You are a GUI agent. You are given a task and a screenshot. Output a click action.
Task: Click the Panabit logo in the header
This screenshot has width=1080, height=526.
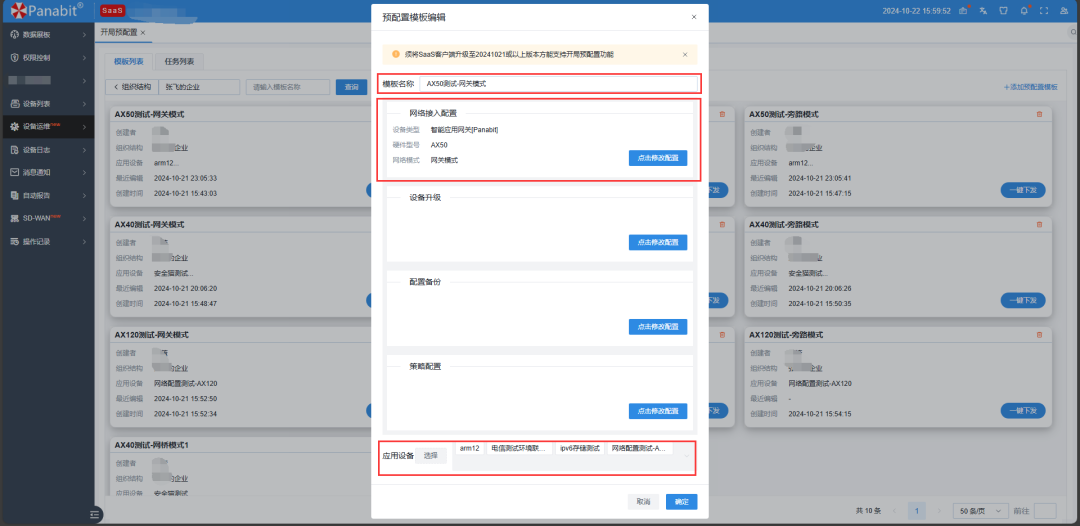pos(47,10)
